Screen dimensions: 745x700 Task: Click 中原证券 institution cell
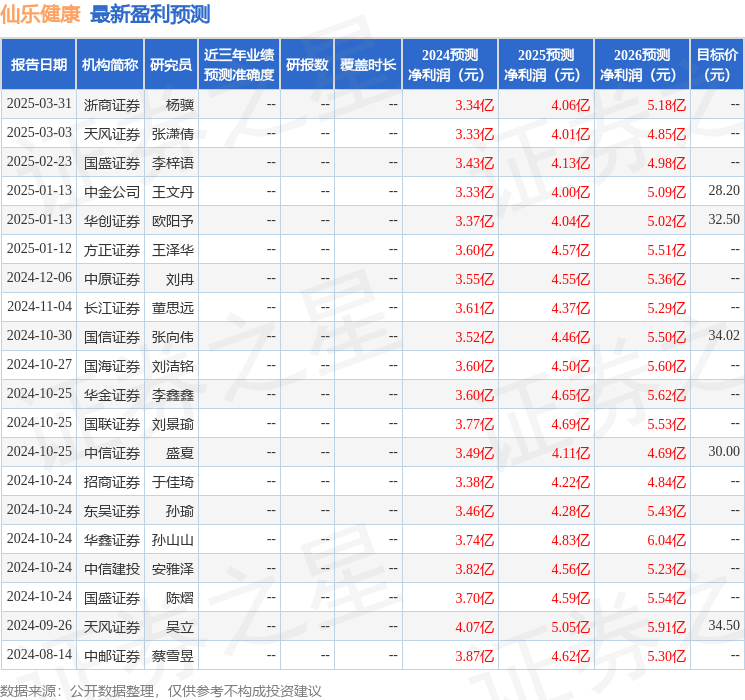pos(112,279)
